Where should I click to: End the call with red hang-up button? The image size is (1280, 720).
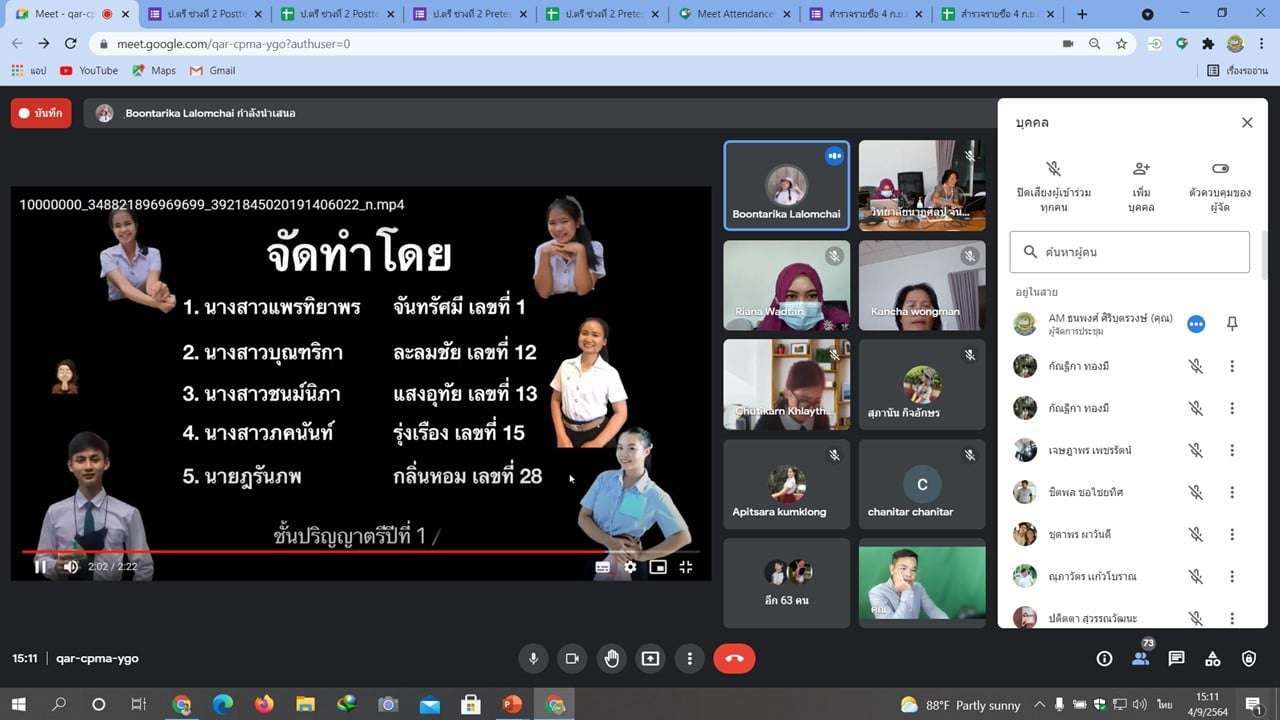coord(733,658)
